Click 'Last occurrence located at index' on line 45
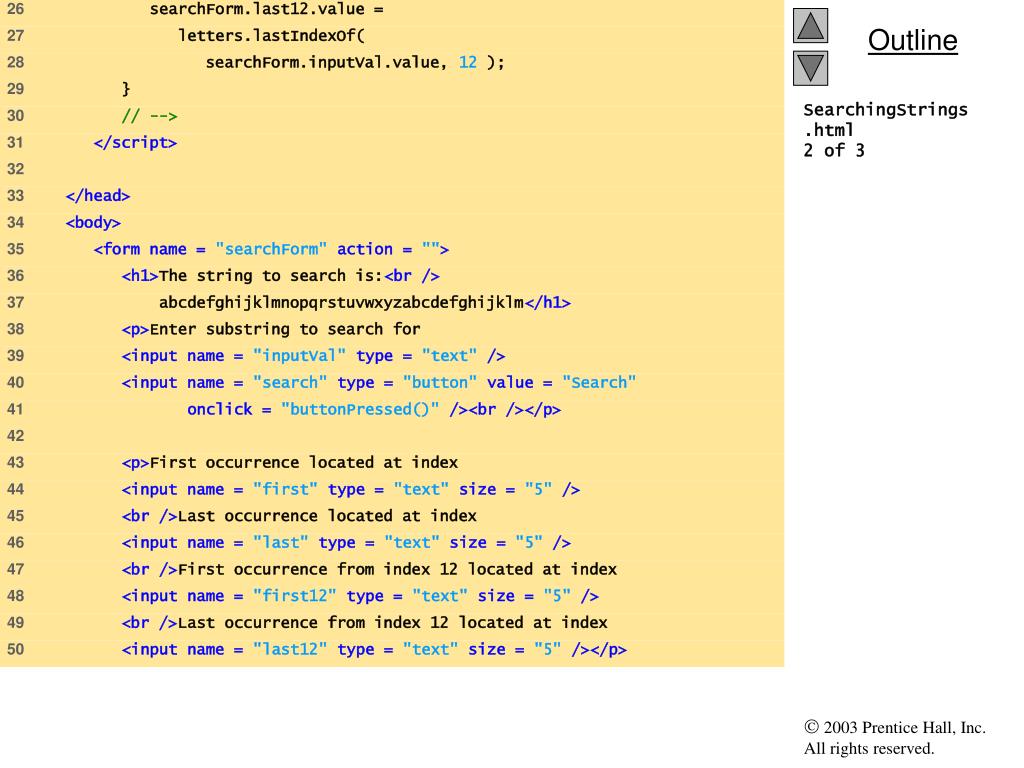The image size is (1024, 768). 327,516
